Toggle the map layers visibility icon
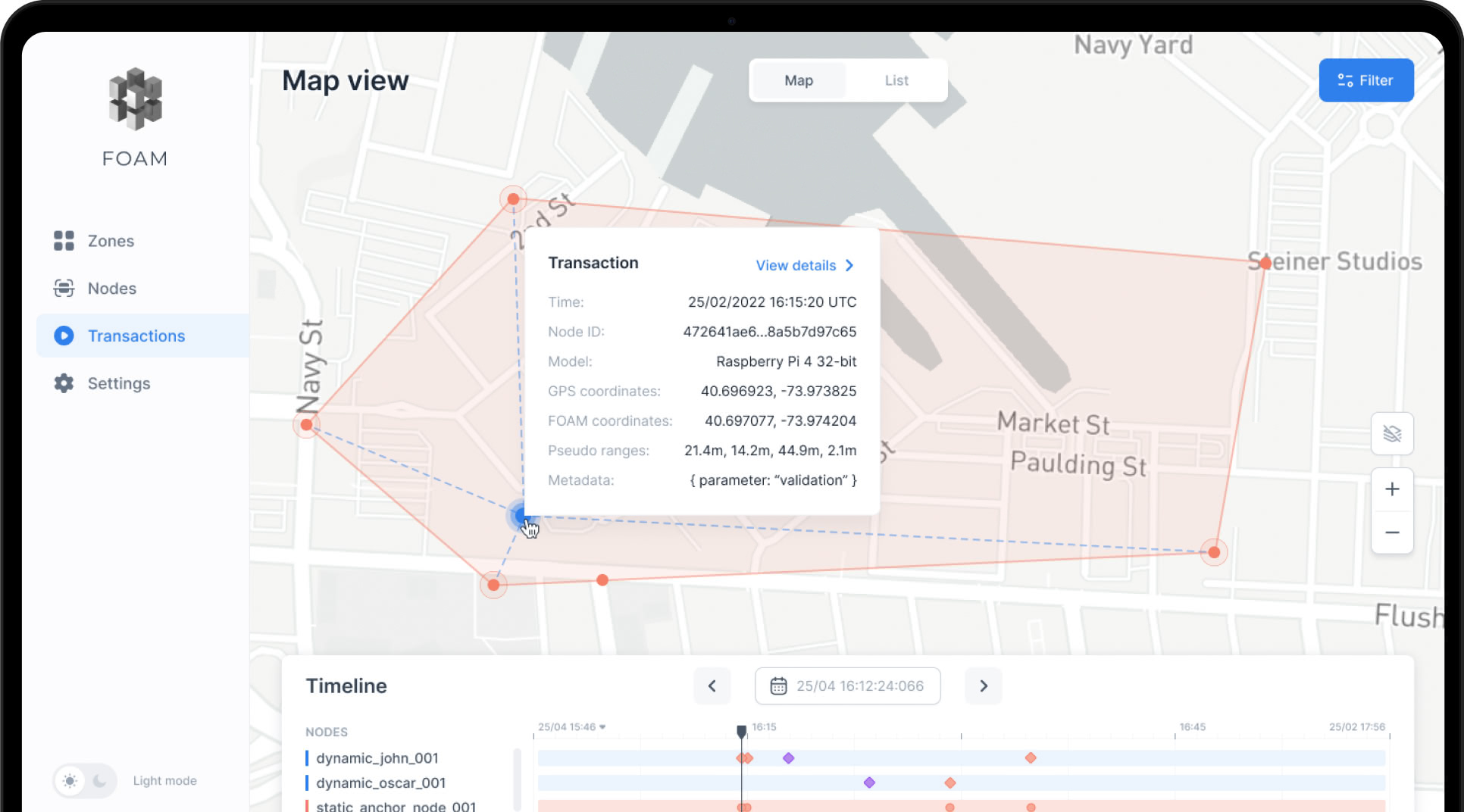The image size is (1464, 812). [x=1392, y=433]
